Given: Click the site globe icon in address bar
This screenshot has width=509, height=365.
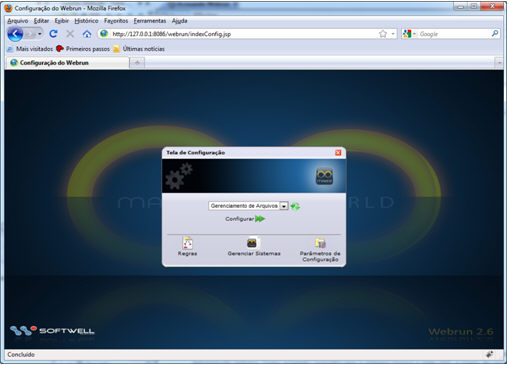Looking at the screenshot, I should [x=104, y=34].
